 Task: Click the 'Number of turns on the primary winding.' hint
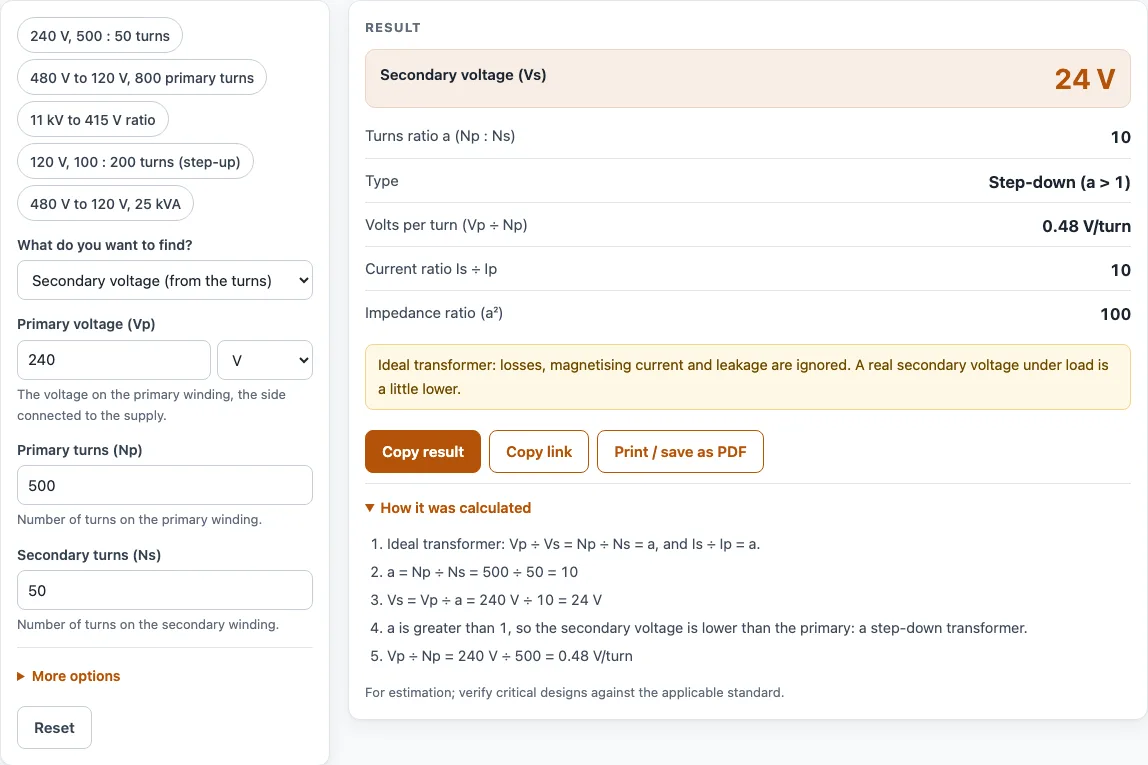(139, 520)
